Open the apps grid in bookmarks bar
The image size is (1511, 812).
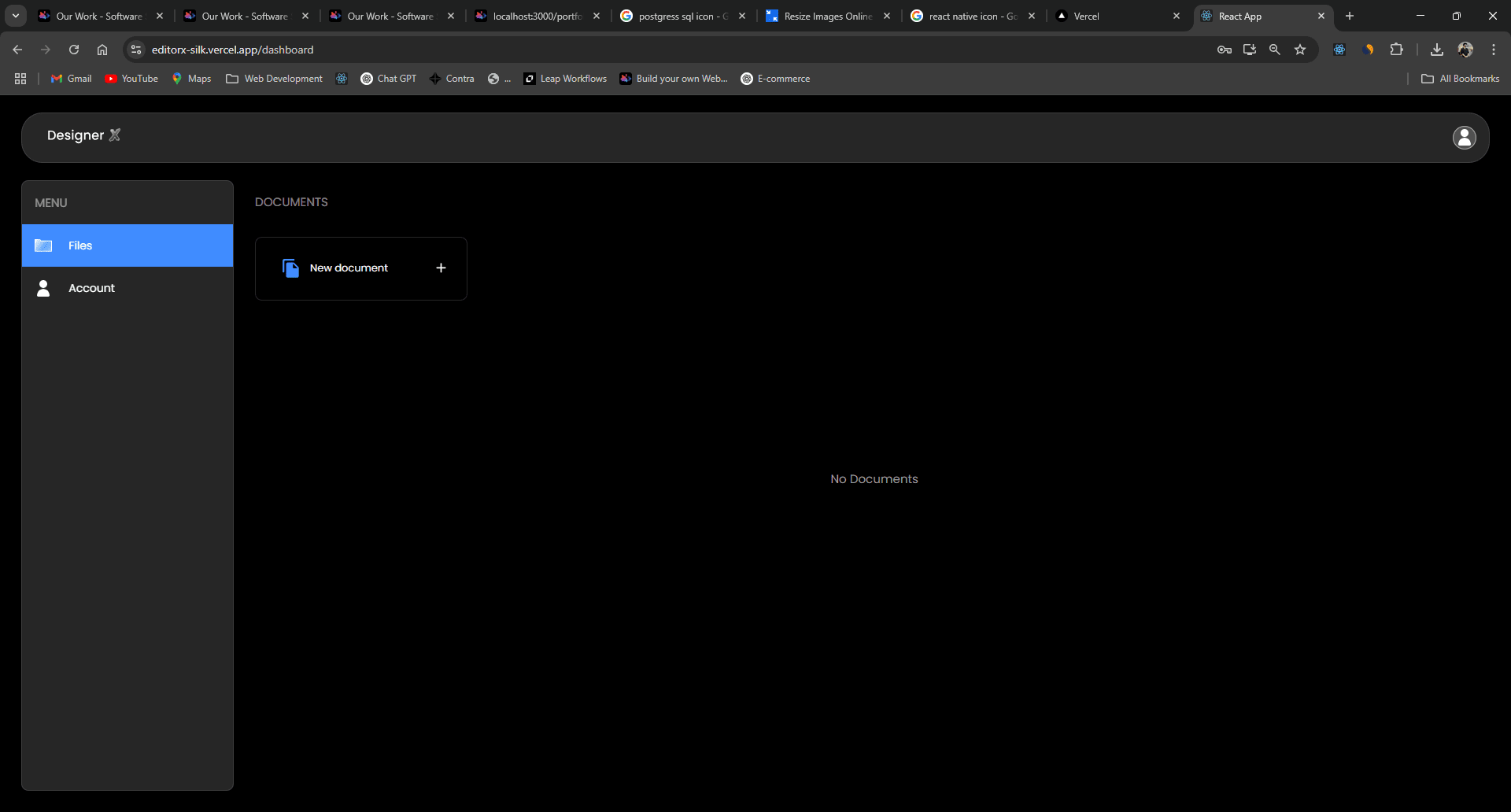tap(20, 79)
